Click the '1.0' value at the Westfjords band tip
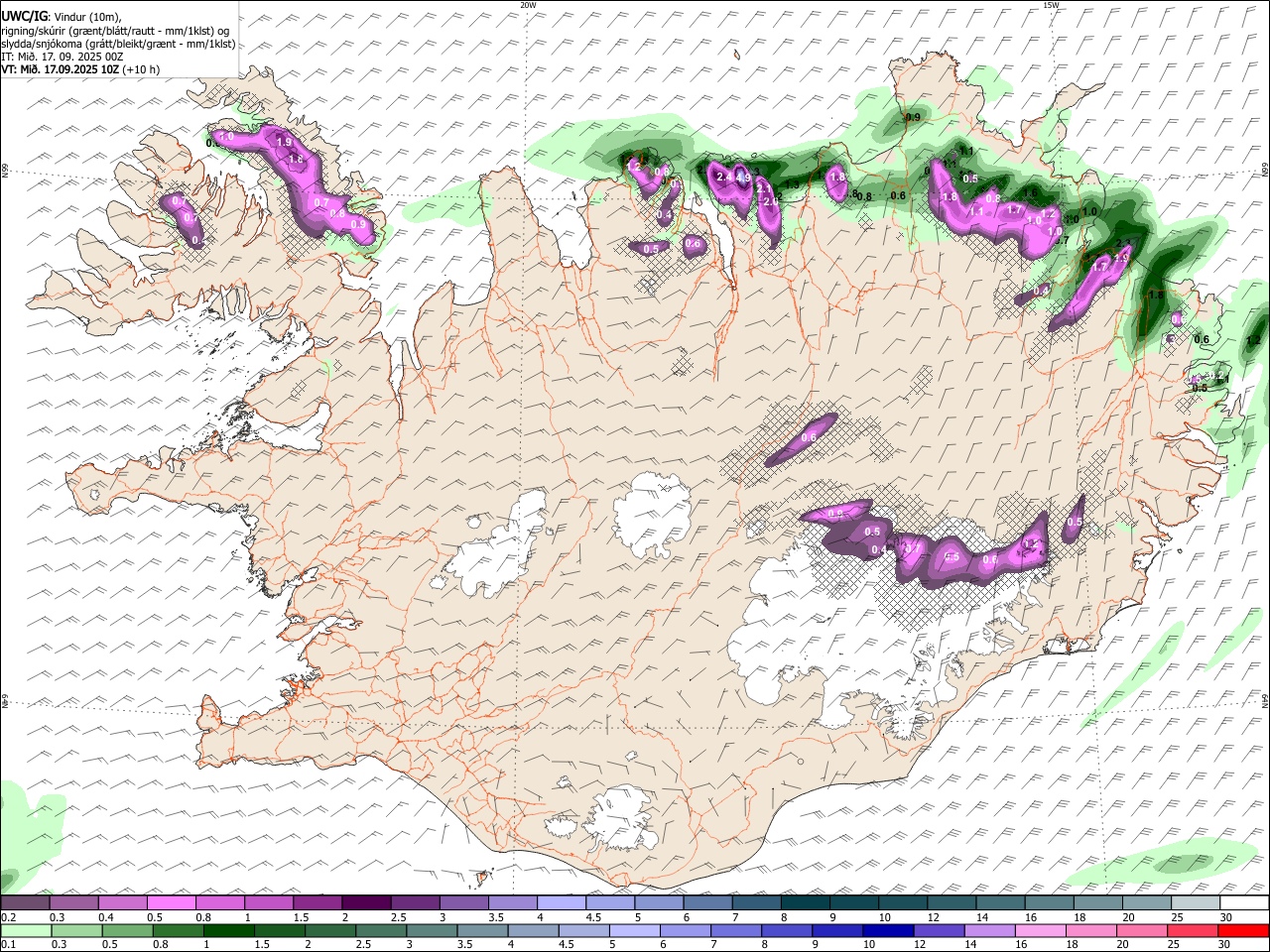 (226, 137)
